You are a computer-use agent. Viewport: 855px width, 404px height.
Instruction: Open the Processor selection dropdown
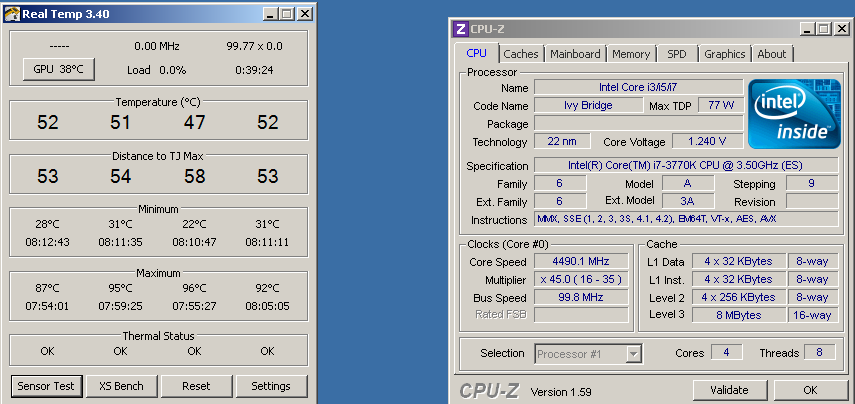tap(633, 353)
